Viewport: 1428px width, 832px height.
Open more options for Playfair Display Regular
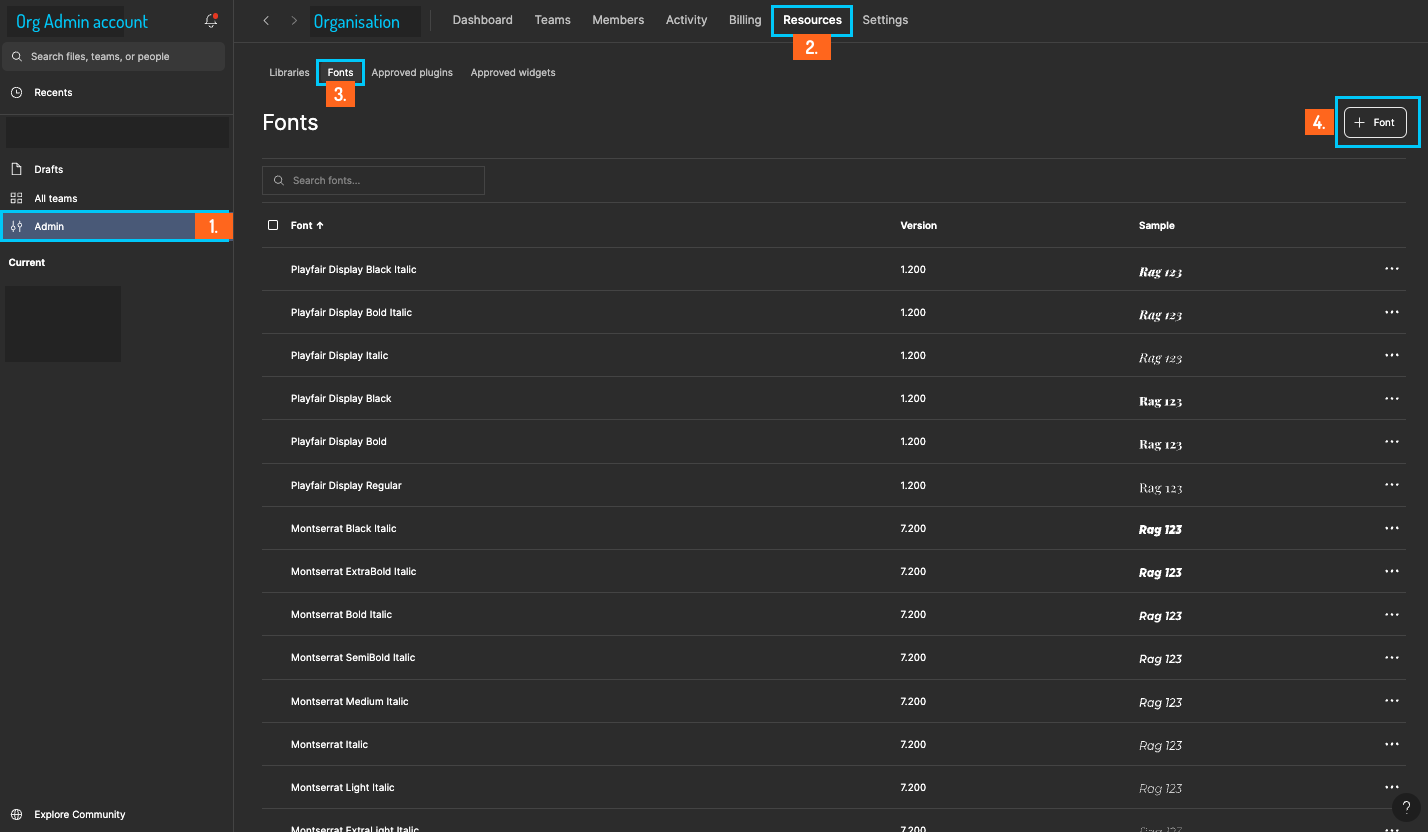(1391, 485)
